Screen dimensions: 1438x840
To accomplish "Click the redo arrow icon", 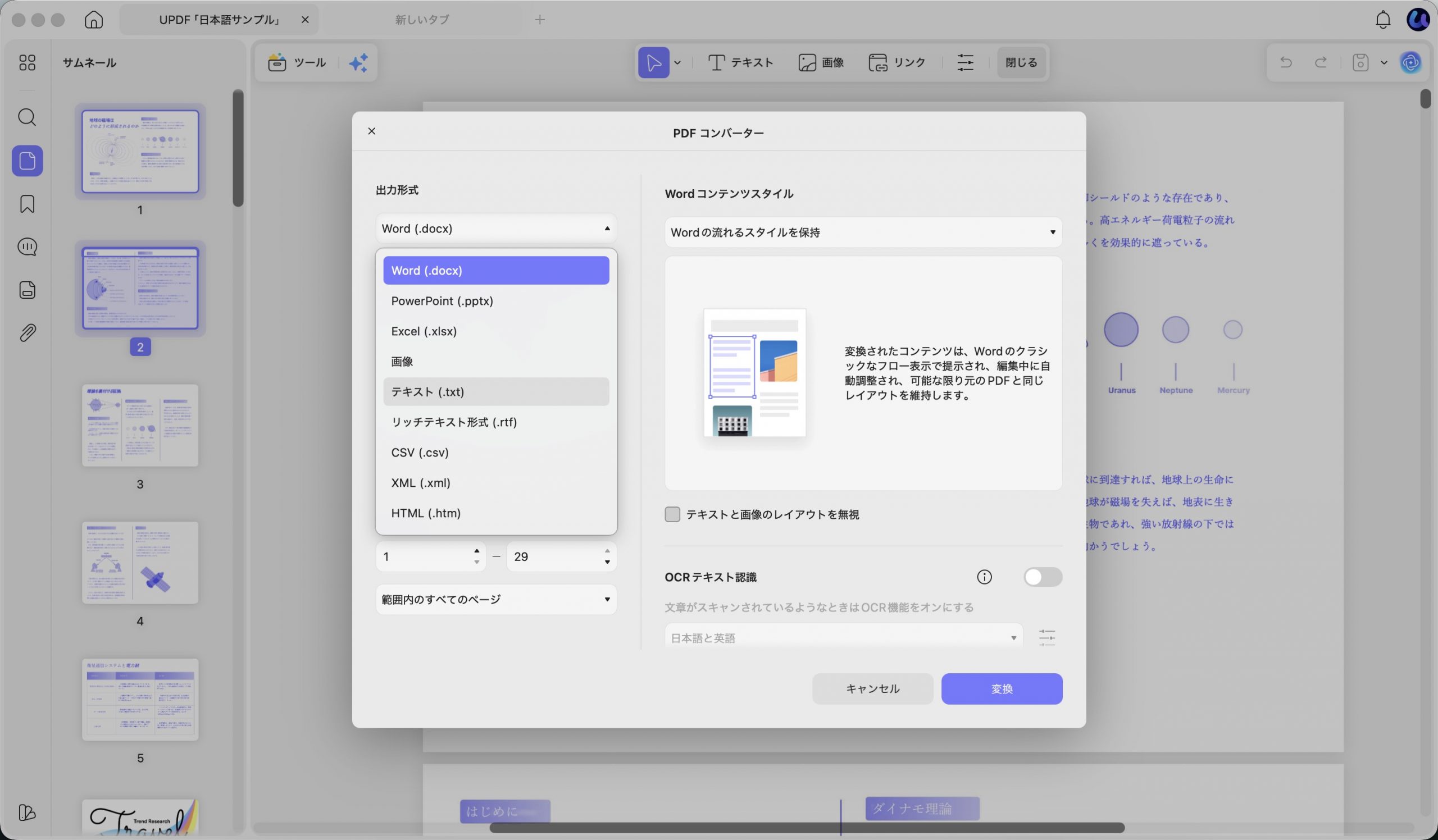I will (1321, 62).
